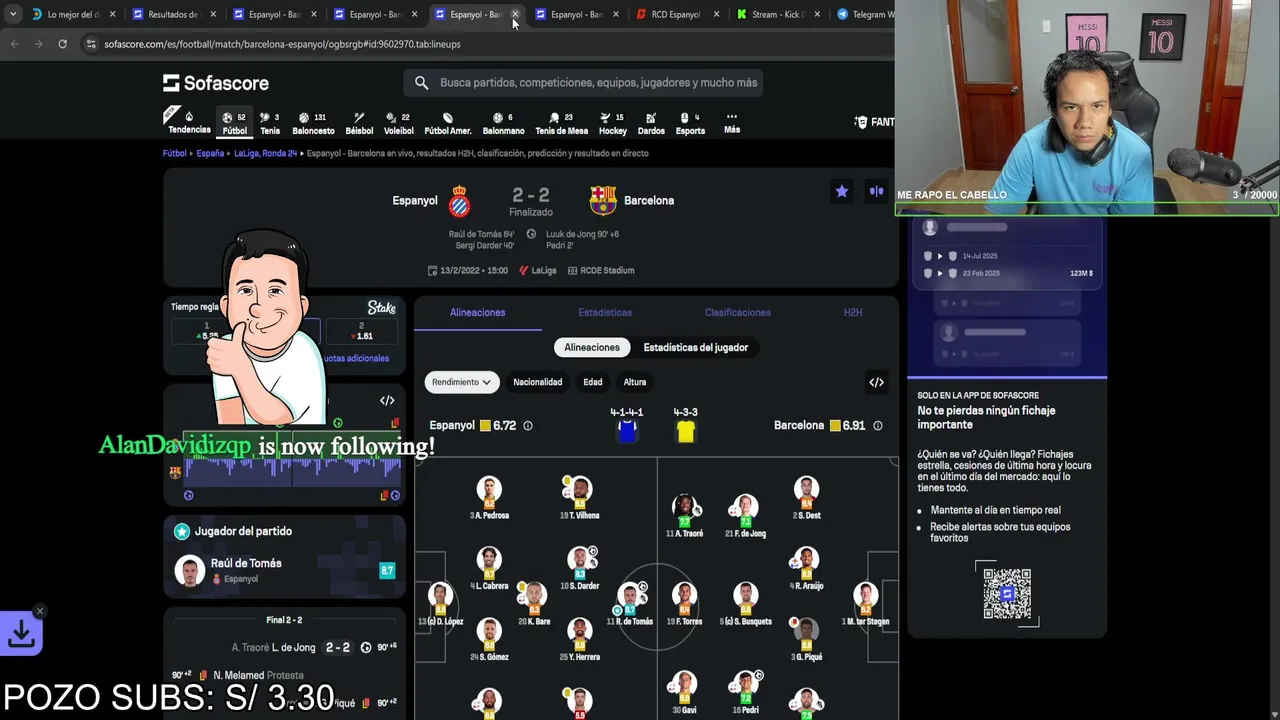Click the España breadcrumb link
Image resolution: width=1280 pixels, height=720 pixels.
click(210, 153)
